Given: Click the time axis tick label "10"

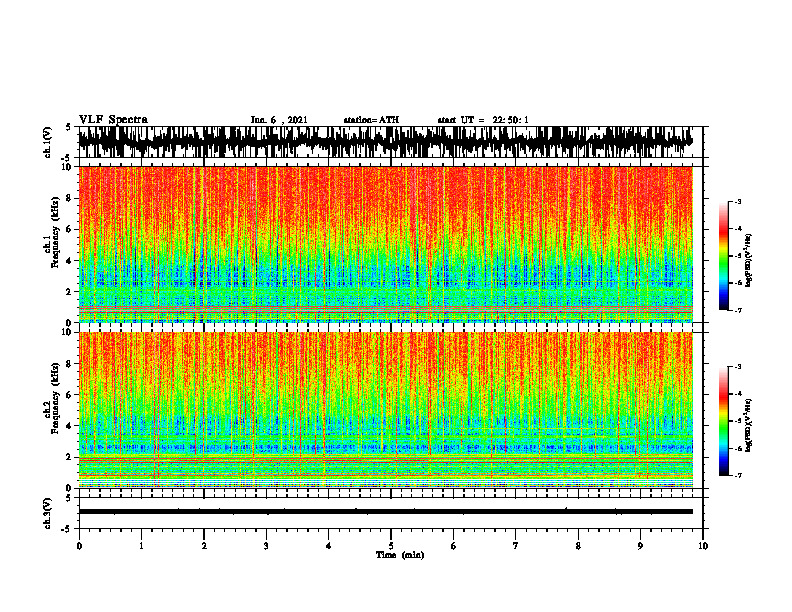Looking at the screenshot, I should coord(703,546).
